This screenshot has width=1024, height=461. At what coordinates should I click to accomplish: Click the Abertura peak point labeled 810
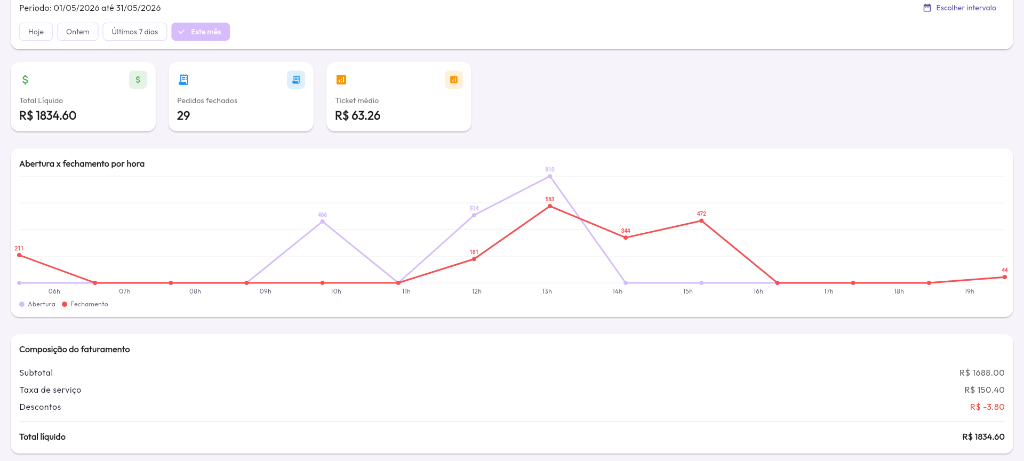(550, 176)
